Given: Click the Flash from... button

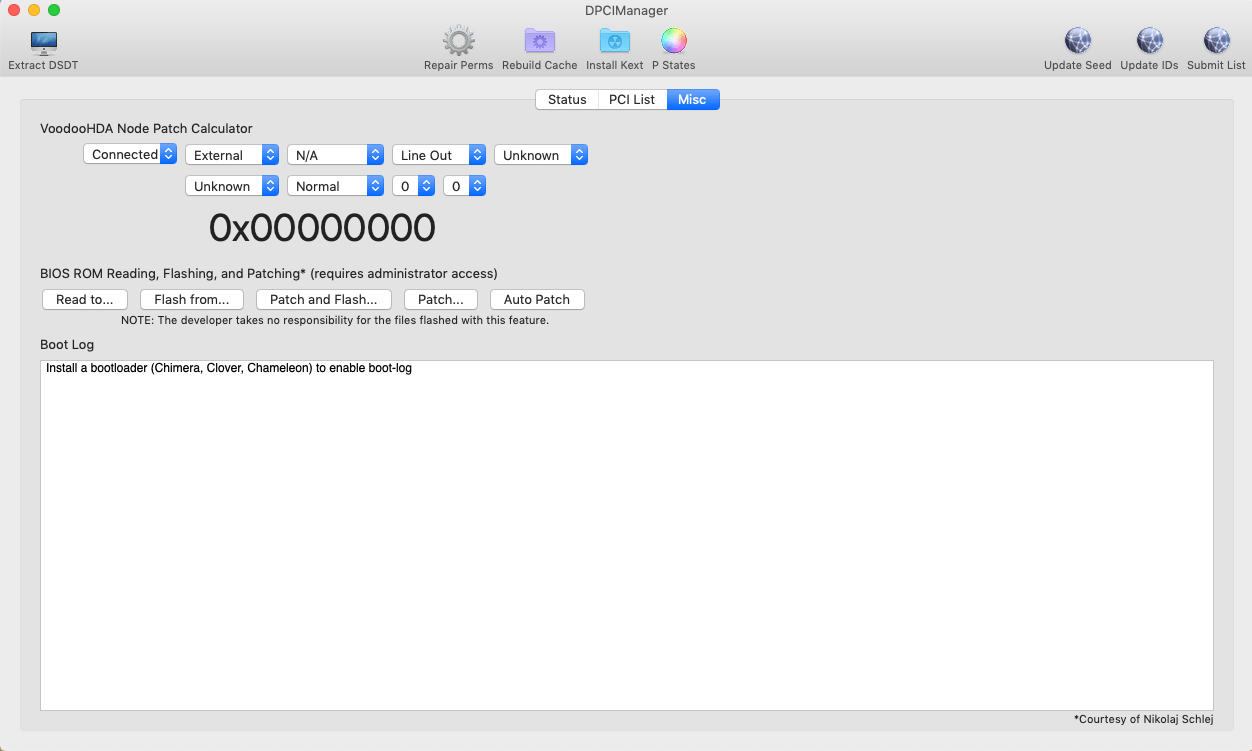Looking at the screenshot, I should 192,299.
